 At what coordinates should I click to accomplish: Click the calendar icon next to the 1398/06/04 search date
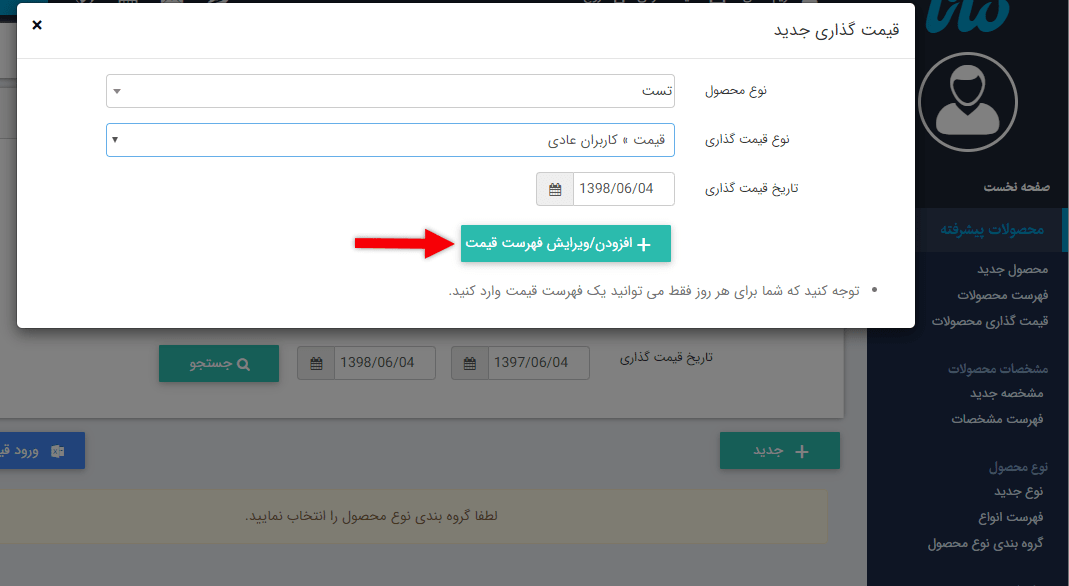[315, 363]
